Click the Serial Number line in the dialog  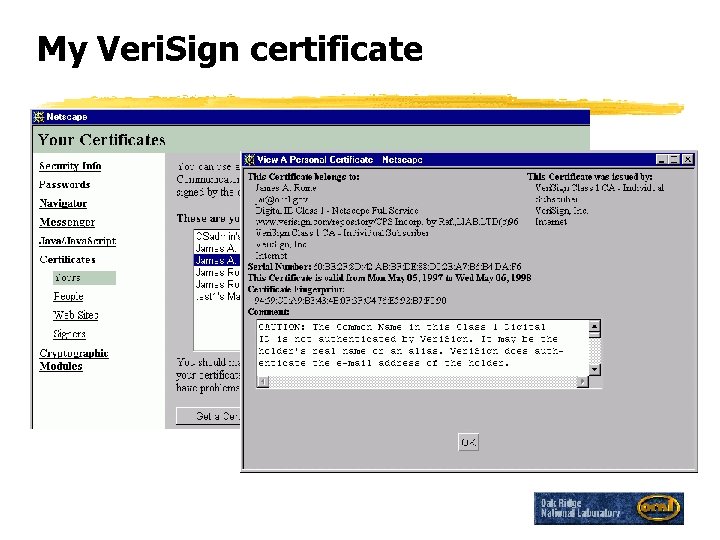[x=385, y=266]
